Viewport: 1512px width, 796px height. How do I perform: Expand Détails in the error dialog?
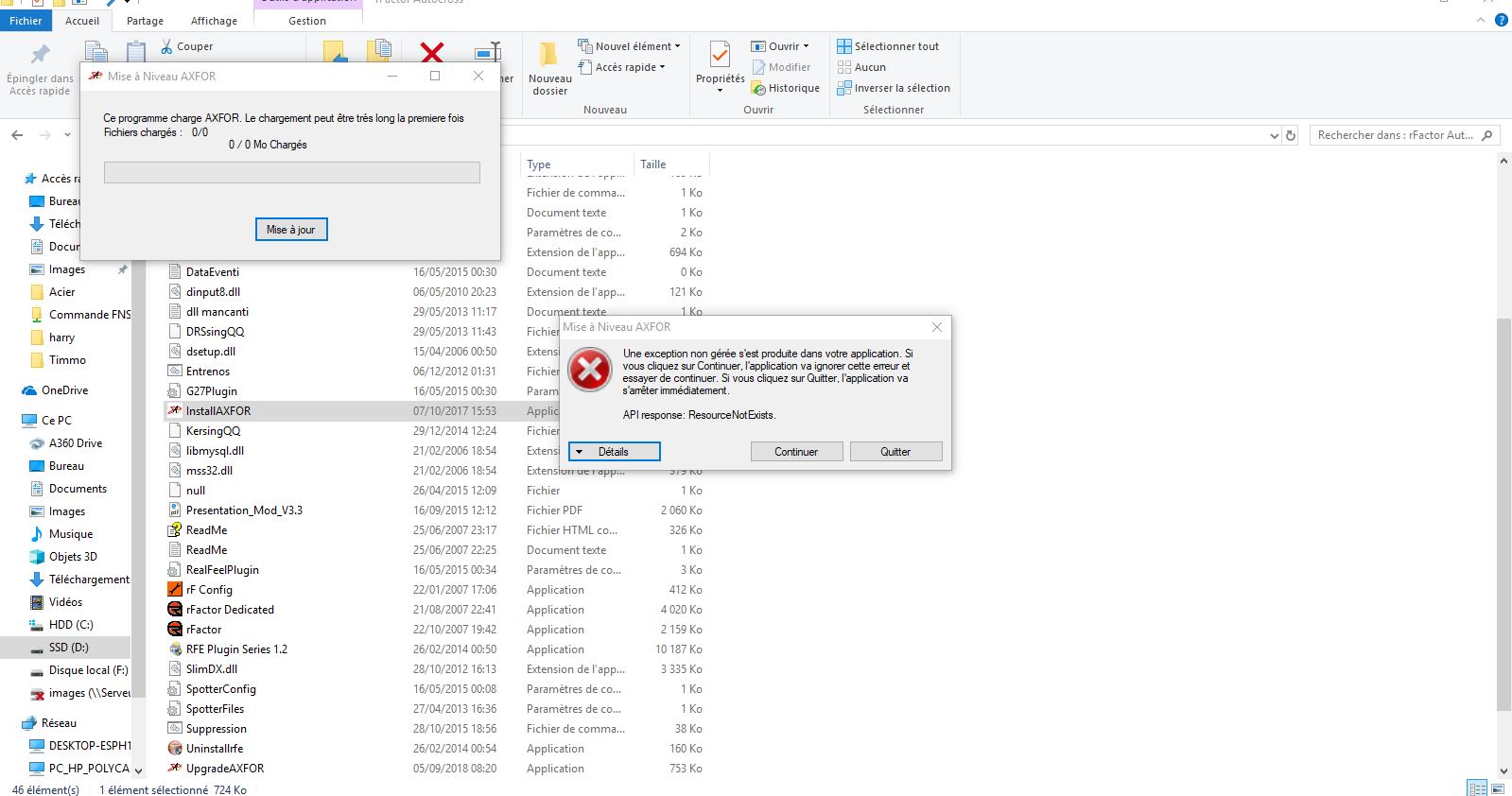click(615, 452)
